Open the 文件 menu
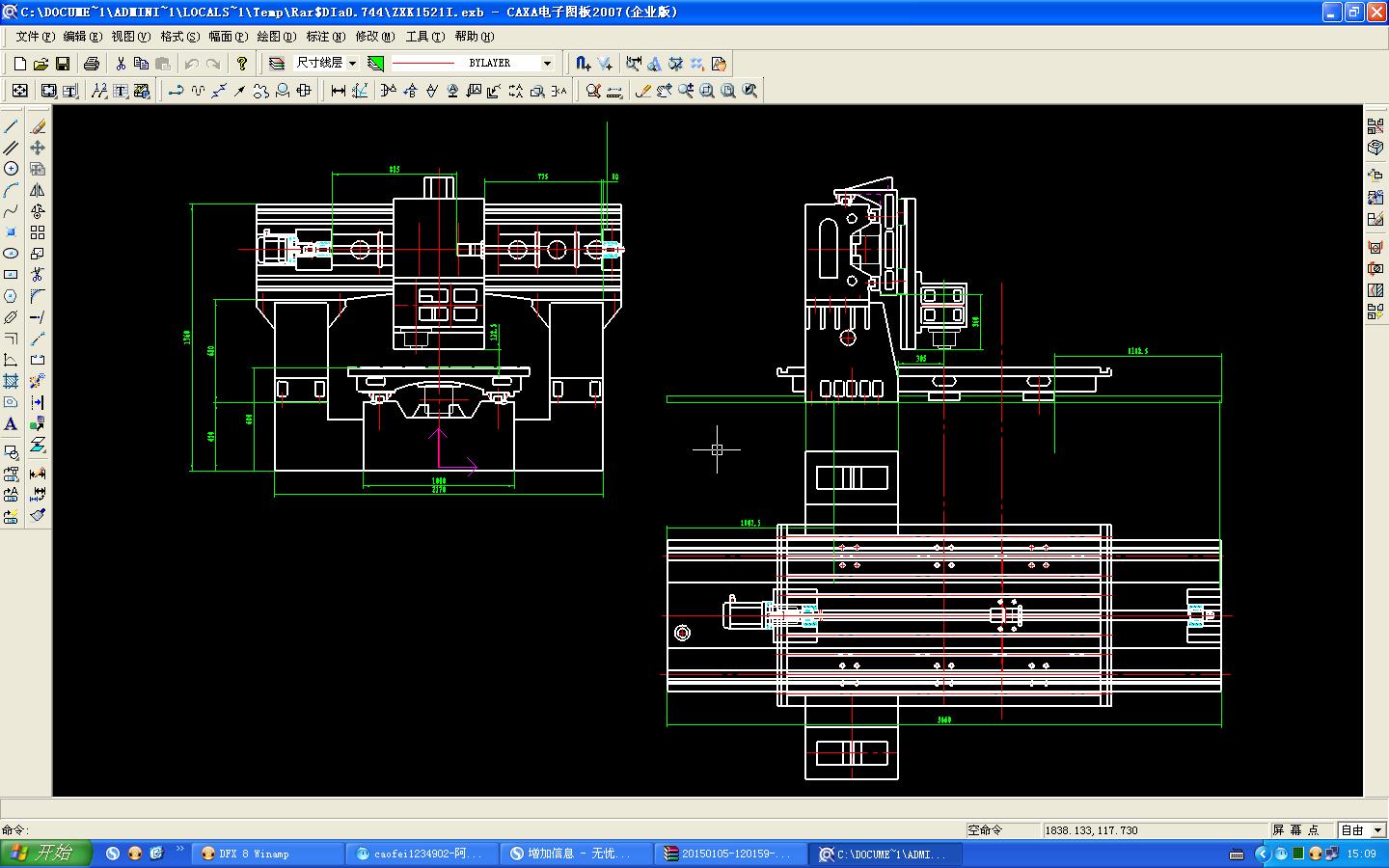The height and width of the screenshot is (868, 1389). tap(35, 37)
